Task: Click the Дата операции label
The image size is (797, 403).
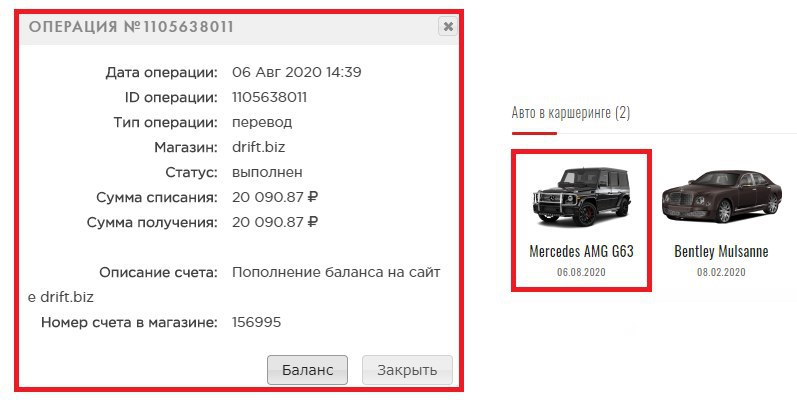Action: [x=162, y=73]
